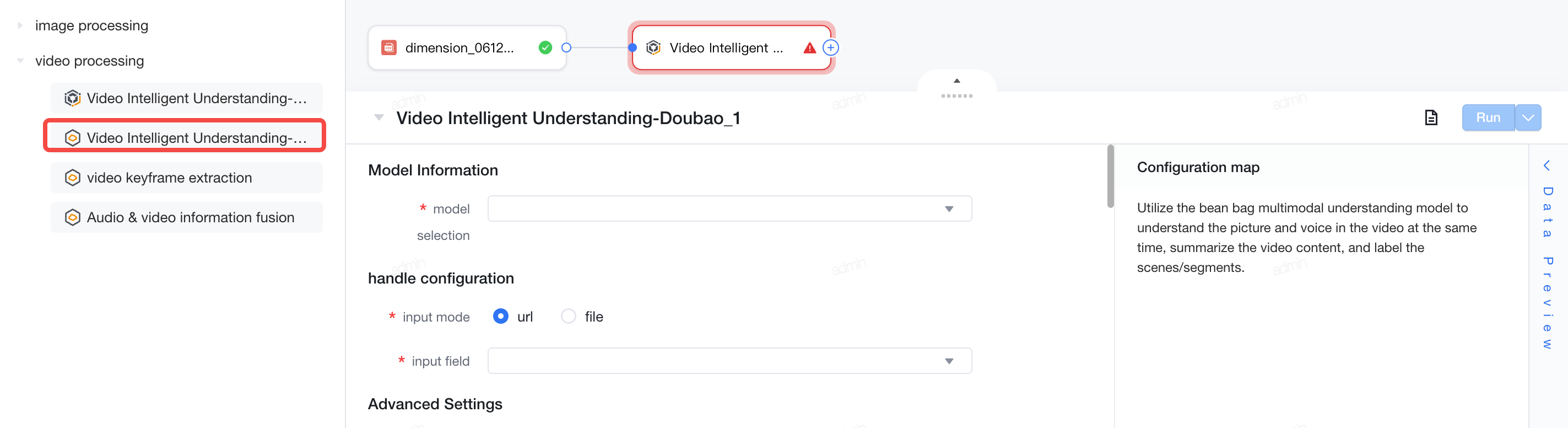Viewport: 1568px width, 428px height.
Task: Click the red warning icon on Video Intelligent node
Action: tap(809, 47)
